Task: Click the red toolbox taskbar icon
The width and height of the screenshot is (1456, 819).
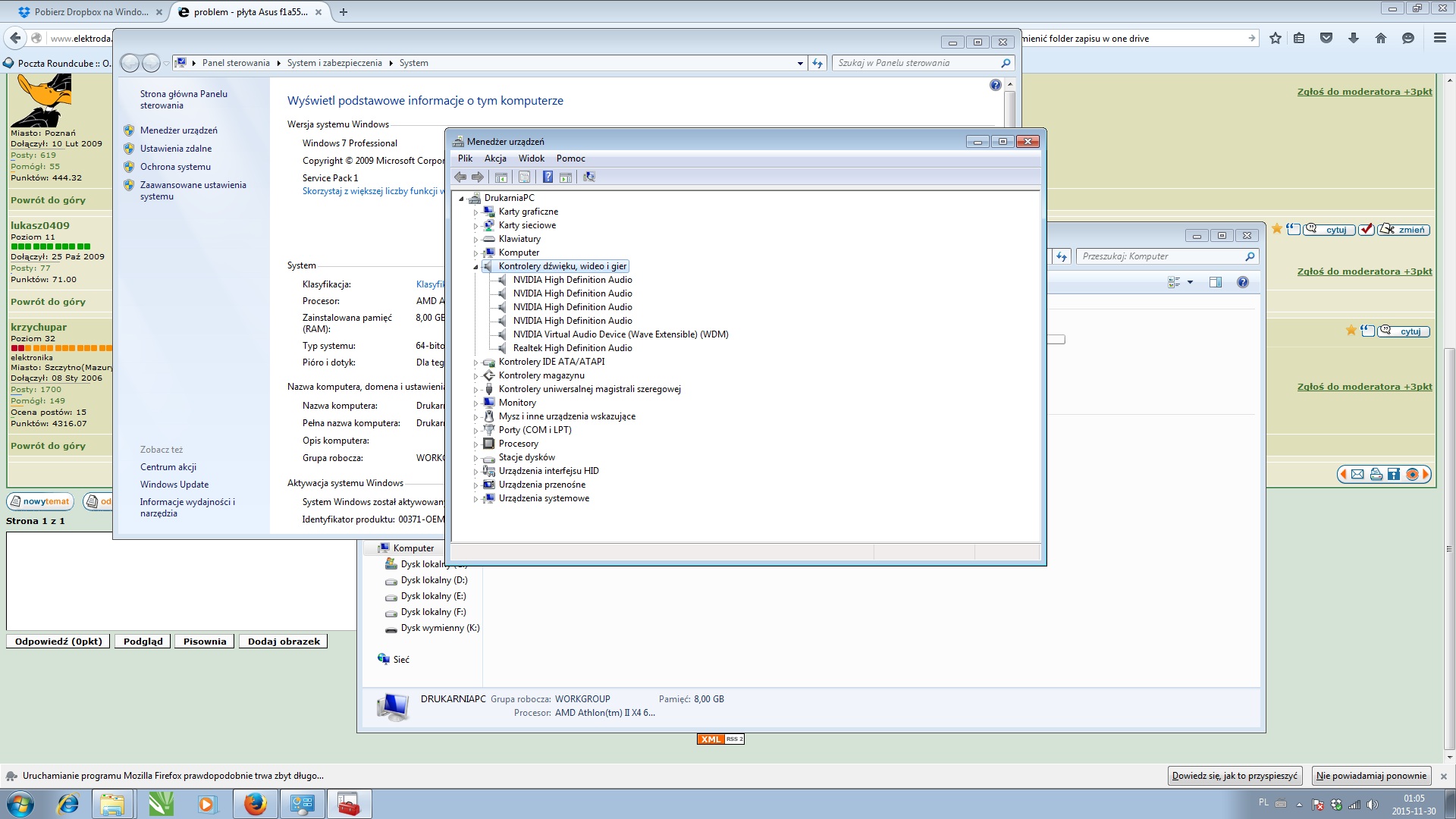Action: (x=349, y=804)
